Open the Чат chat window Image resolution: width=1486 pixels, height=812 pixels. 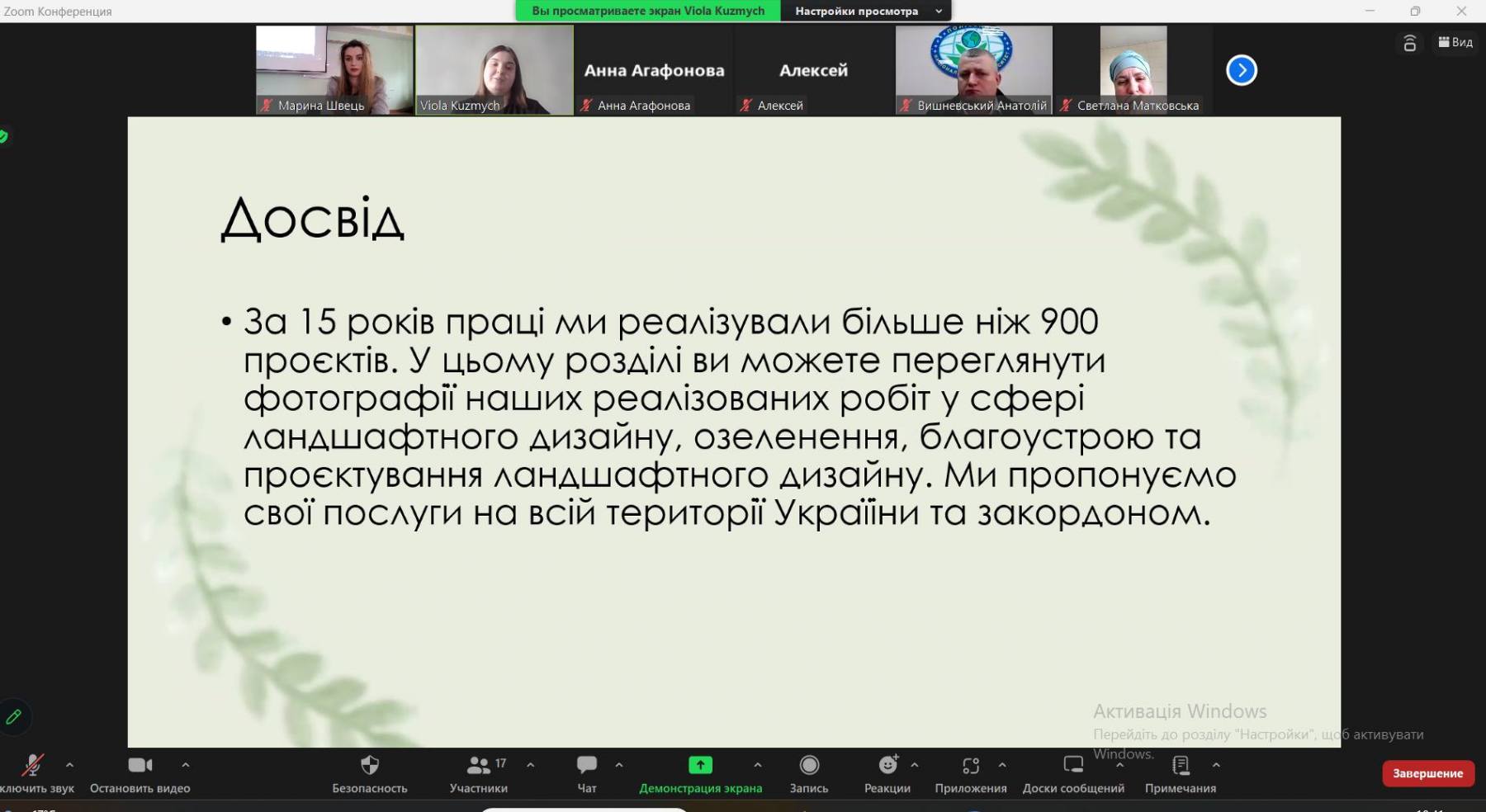tap(586, 766)
